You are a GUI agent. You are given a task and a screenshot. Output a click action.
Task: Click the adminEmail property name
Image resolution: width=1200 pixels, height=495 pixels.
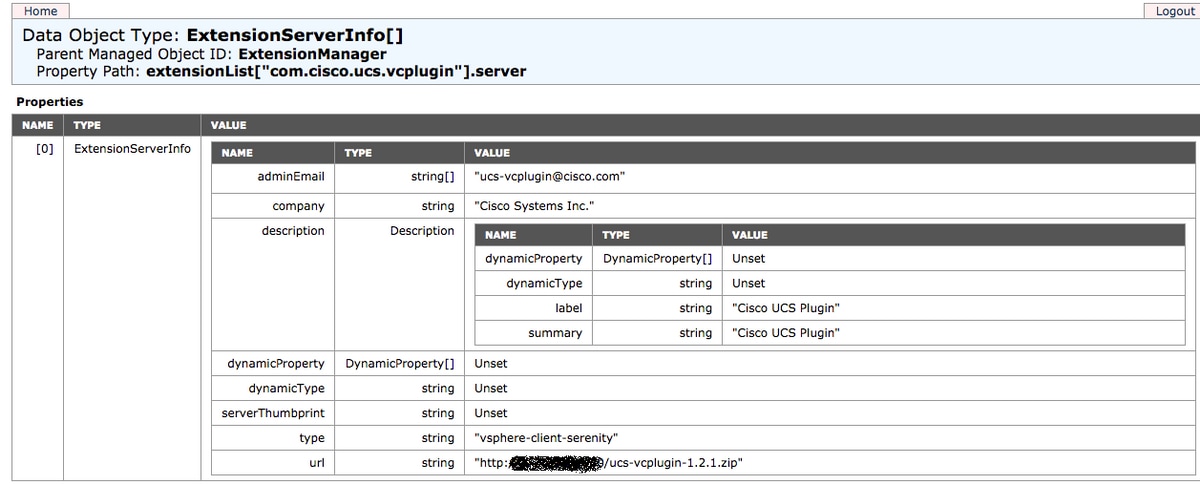click(x=291, y=176)
